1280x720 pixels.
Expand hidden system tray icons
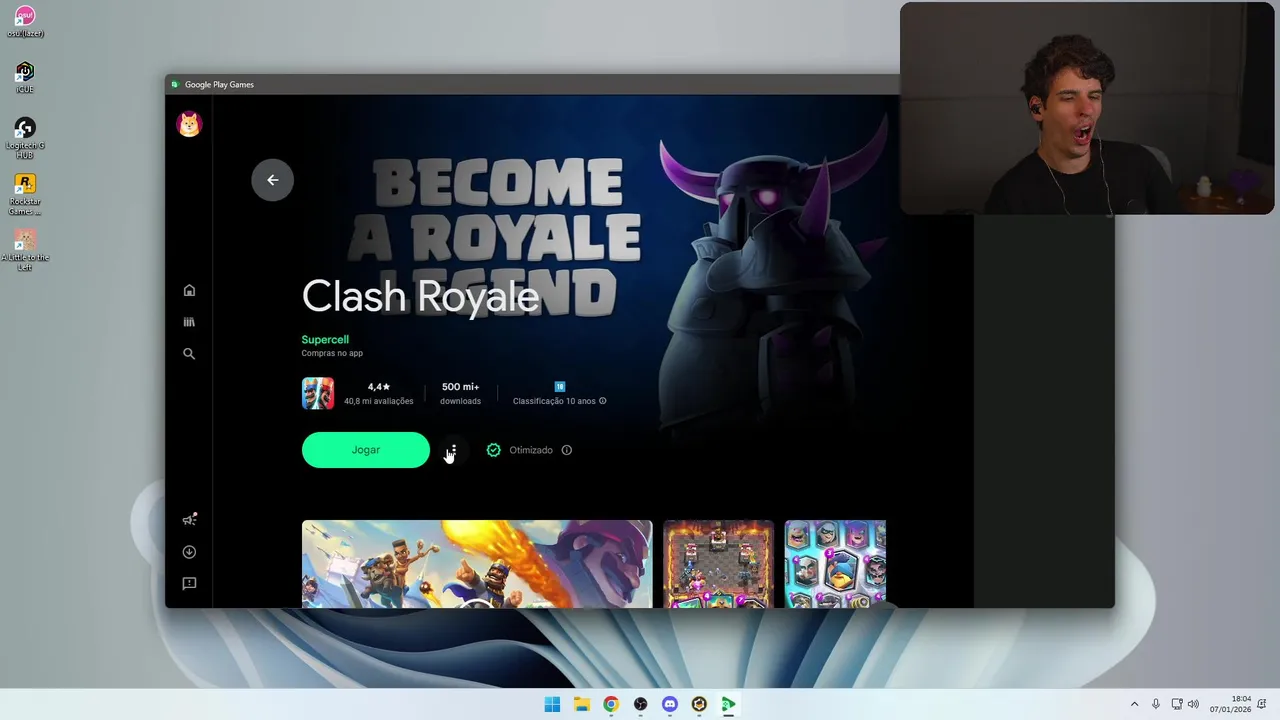(1134, 704)
